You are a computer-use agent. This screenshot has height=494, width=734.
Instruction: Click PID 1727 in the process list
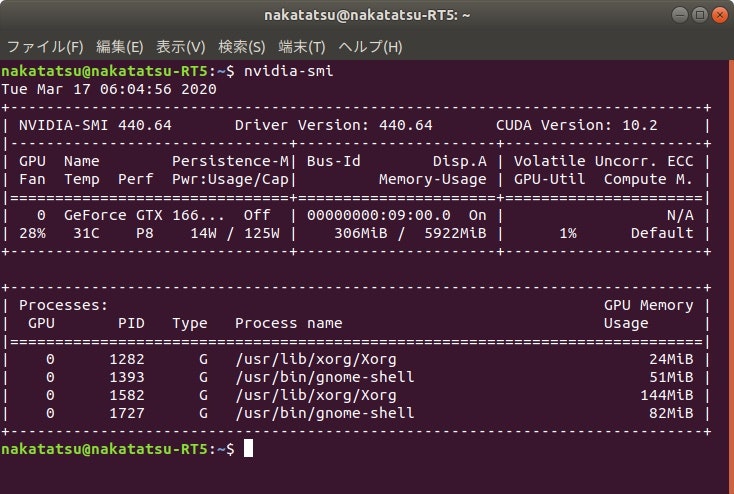point(127,413)
